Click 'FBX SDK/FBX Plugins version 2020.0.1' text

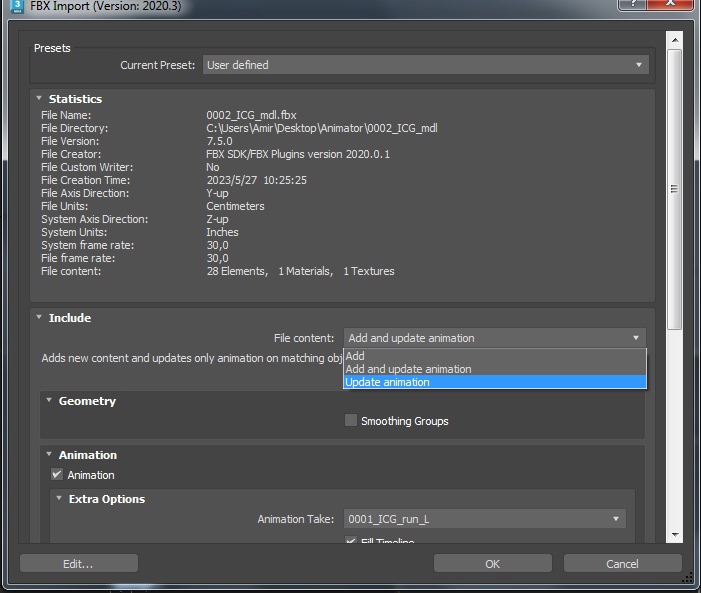[298, 154]
